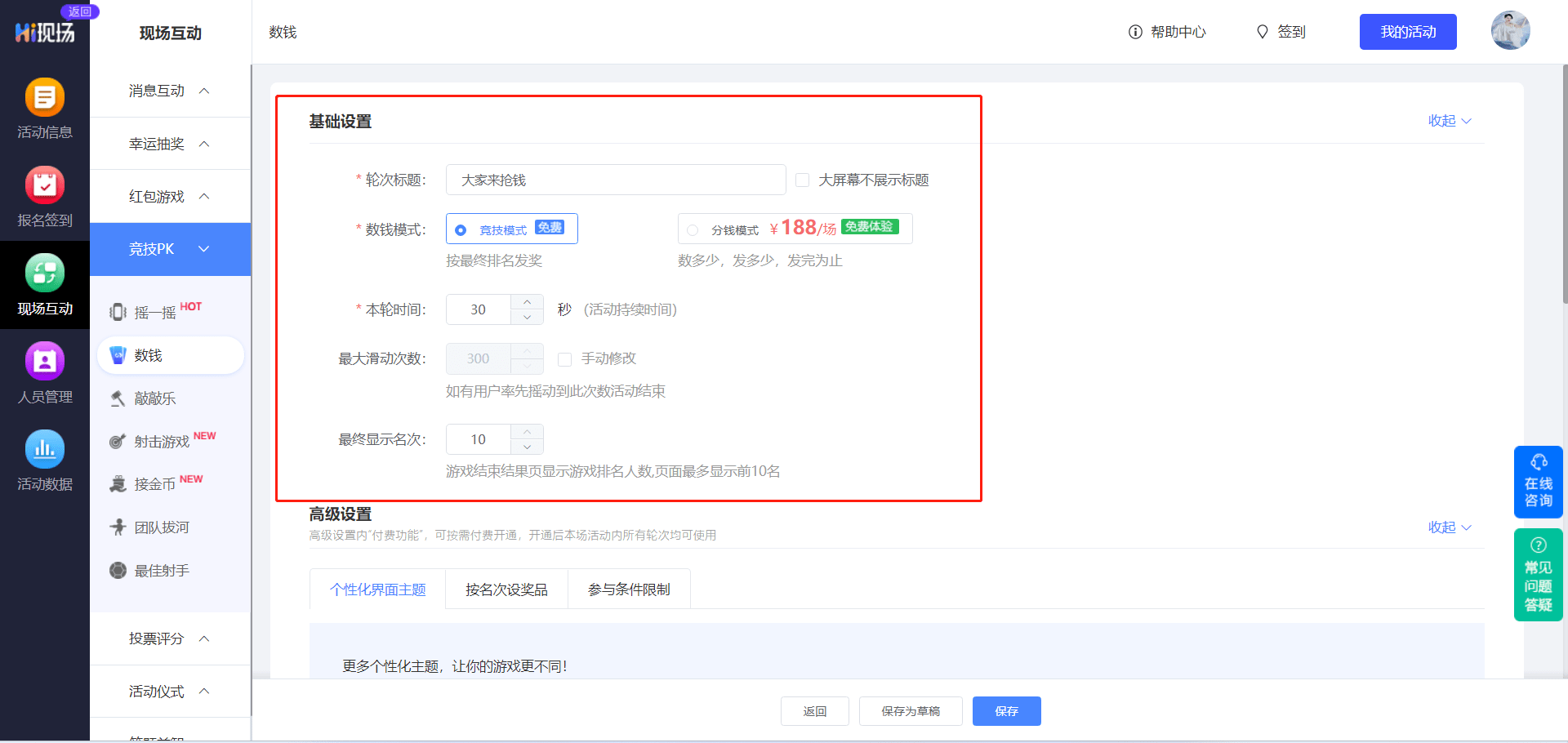
Task: Expand the 幸运抽奖 menu group
Action: tap(170, 144)
